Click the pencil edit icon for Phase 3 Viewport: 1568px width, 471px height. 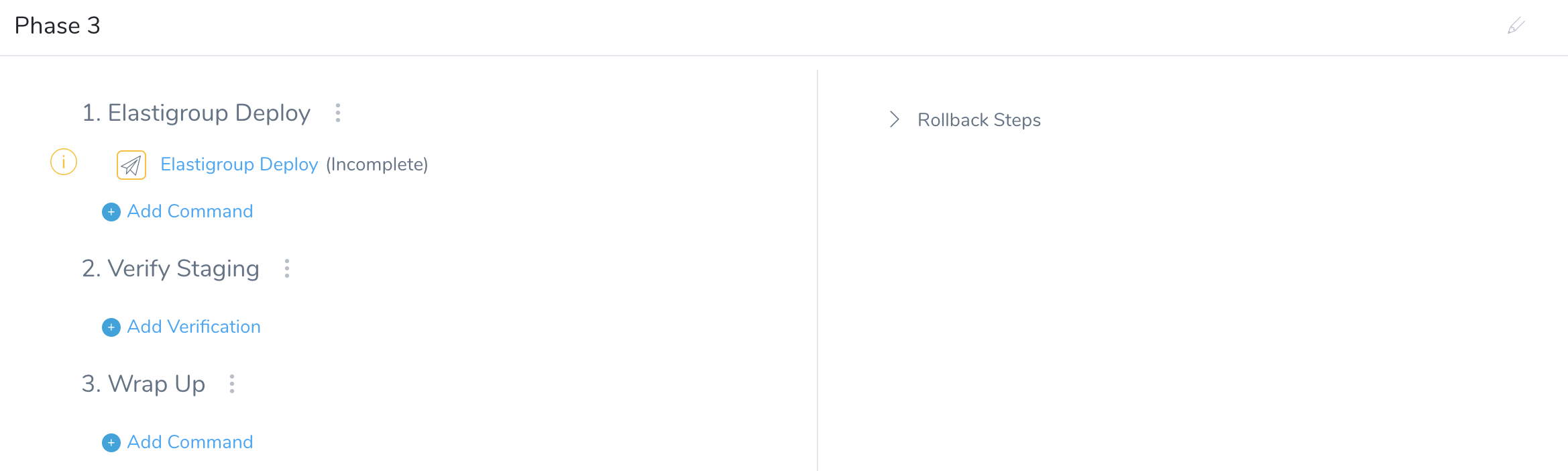click(x=1516, y=26)
